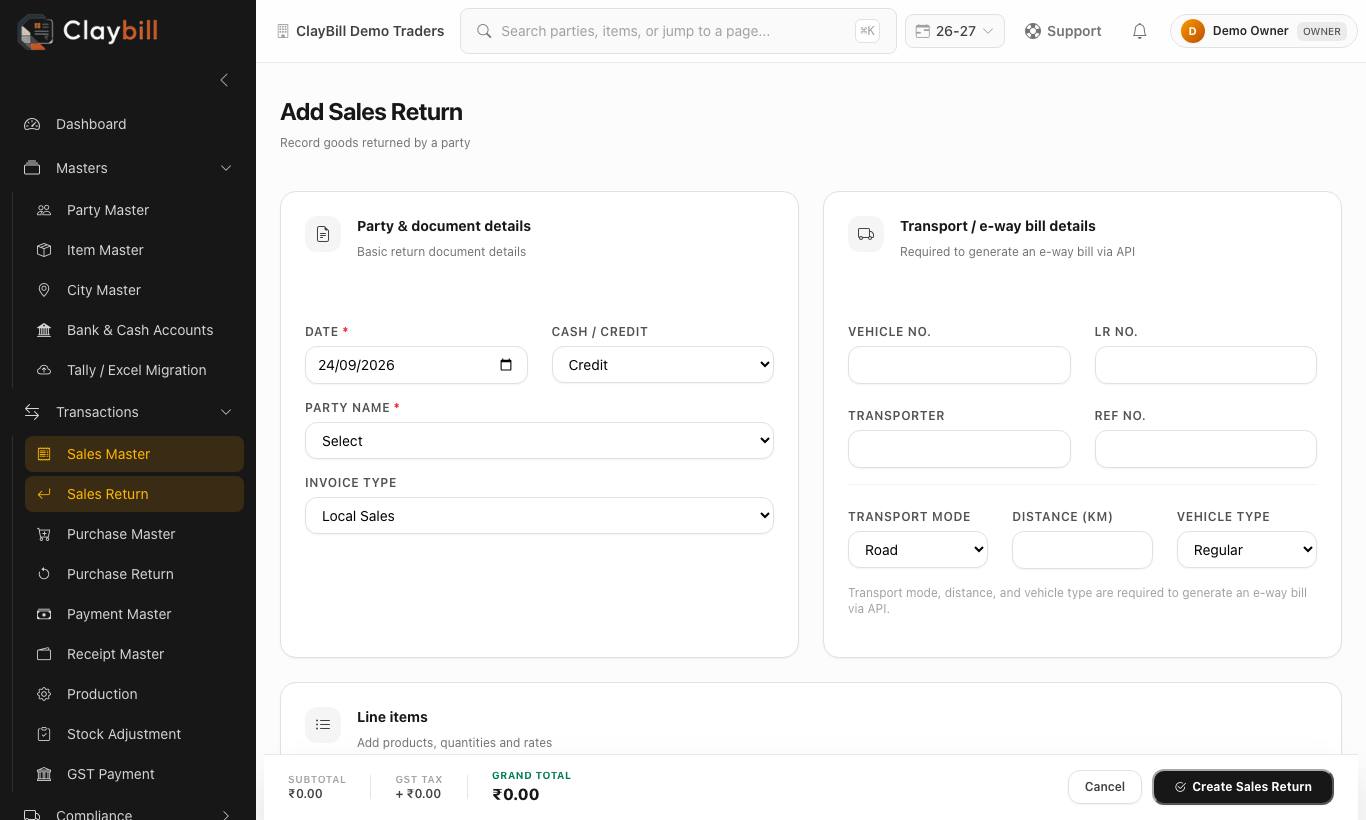
Task: Click the Production gear icon
Action: 44,694
